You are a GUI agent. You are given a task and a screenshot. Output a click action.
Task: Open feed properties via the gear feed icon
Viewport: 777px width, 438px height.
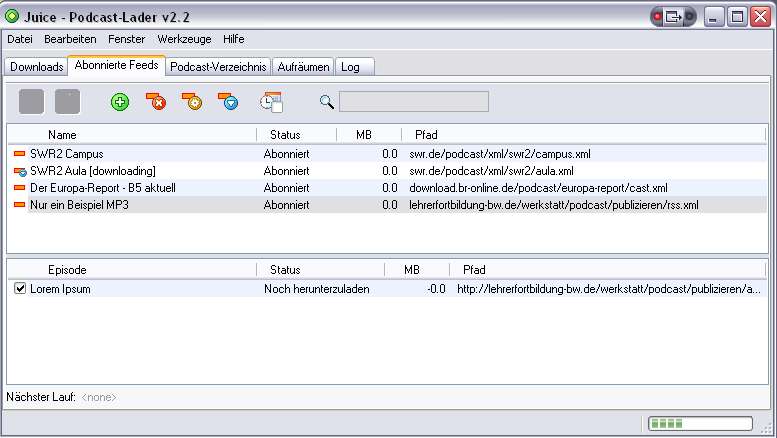(192, 101)
